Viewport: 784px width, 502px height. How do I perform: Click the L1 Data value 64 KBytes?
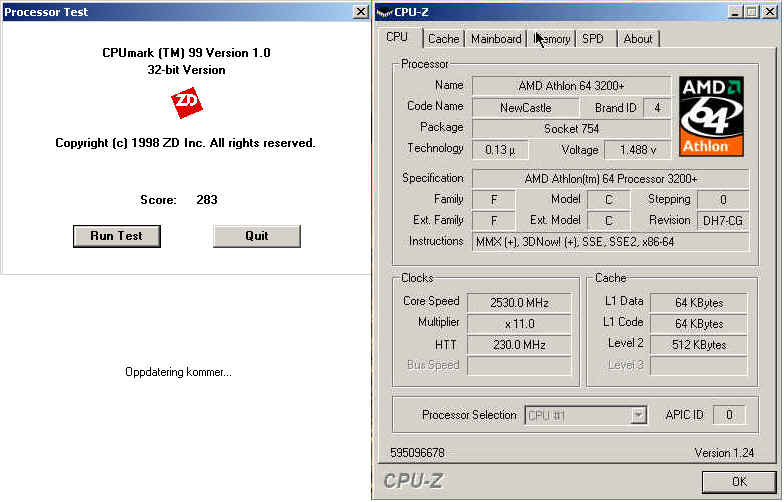tap(699, 303)
